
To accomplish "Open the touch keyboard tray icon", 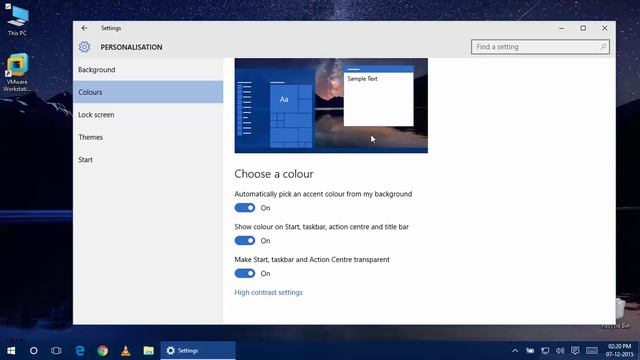I will pyautogui.click(x=592, y=351).
